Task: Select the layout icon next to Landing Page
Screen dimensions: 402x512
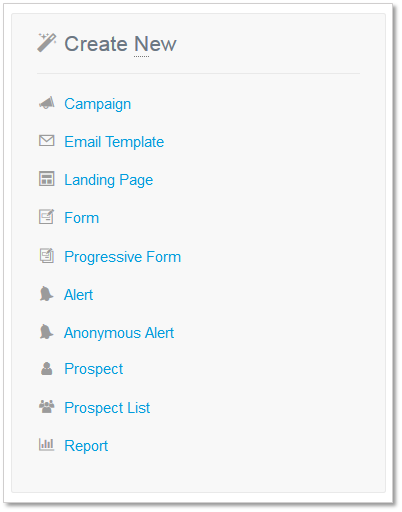Action: [x=47, y=179]
